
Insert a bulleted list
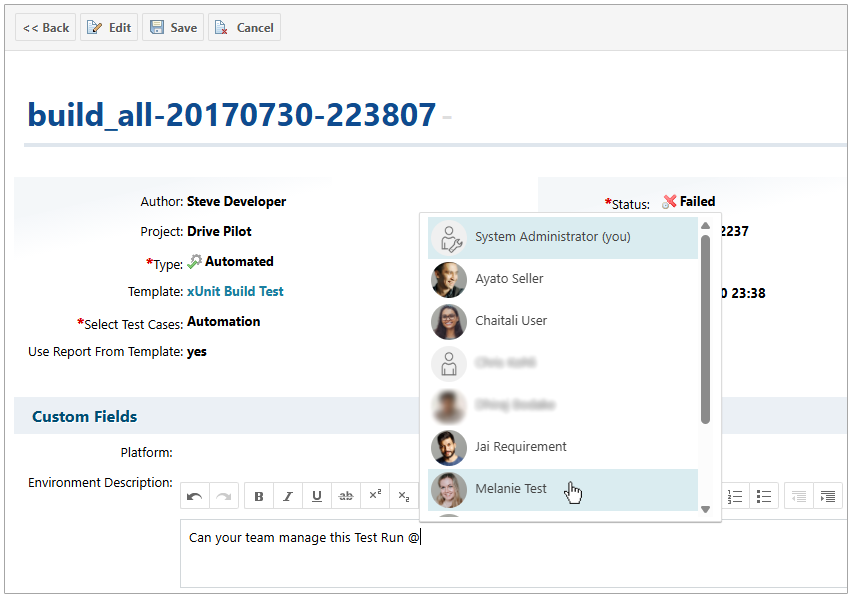point(764,496)
